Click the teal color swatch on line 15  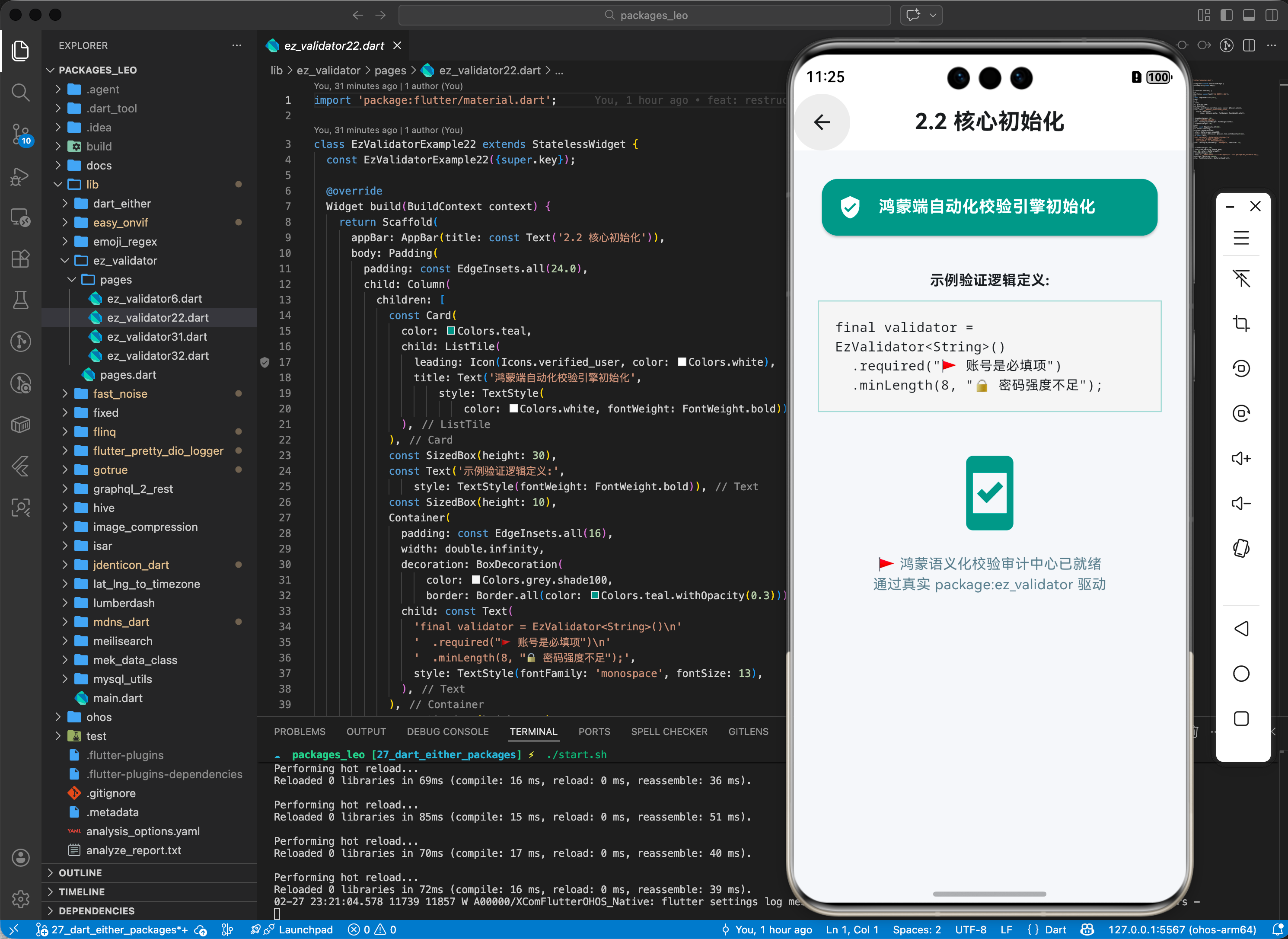(x=450, y=330)
